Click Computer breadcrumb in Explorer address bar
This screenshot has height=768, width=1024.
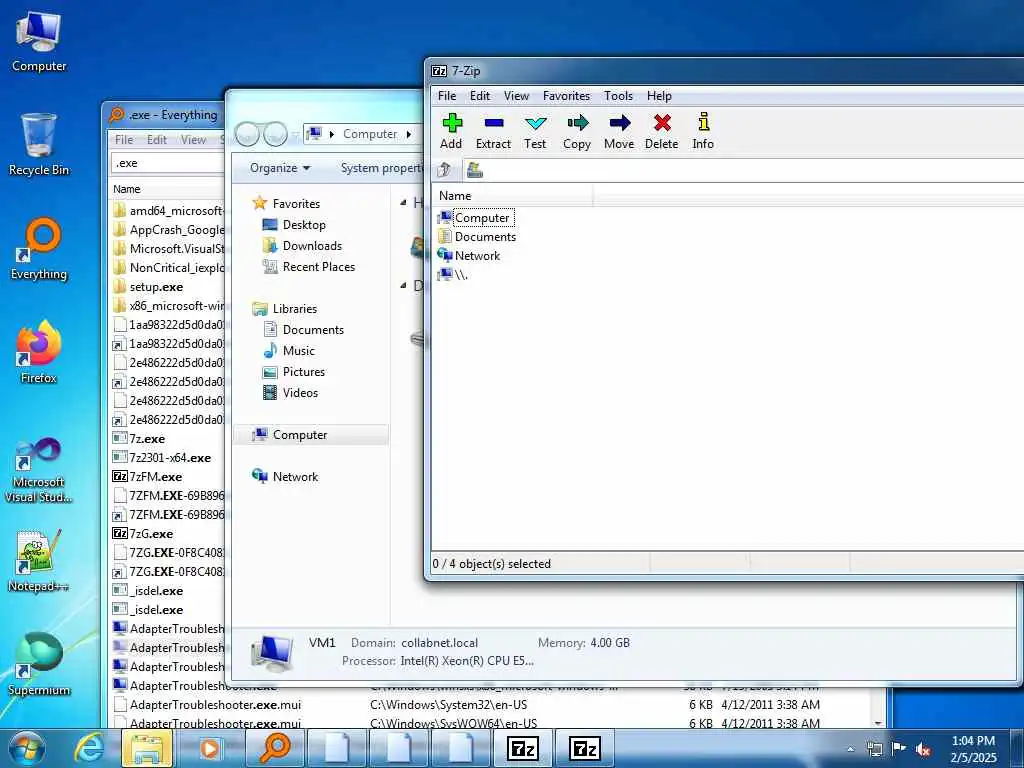(370, 134)
